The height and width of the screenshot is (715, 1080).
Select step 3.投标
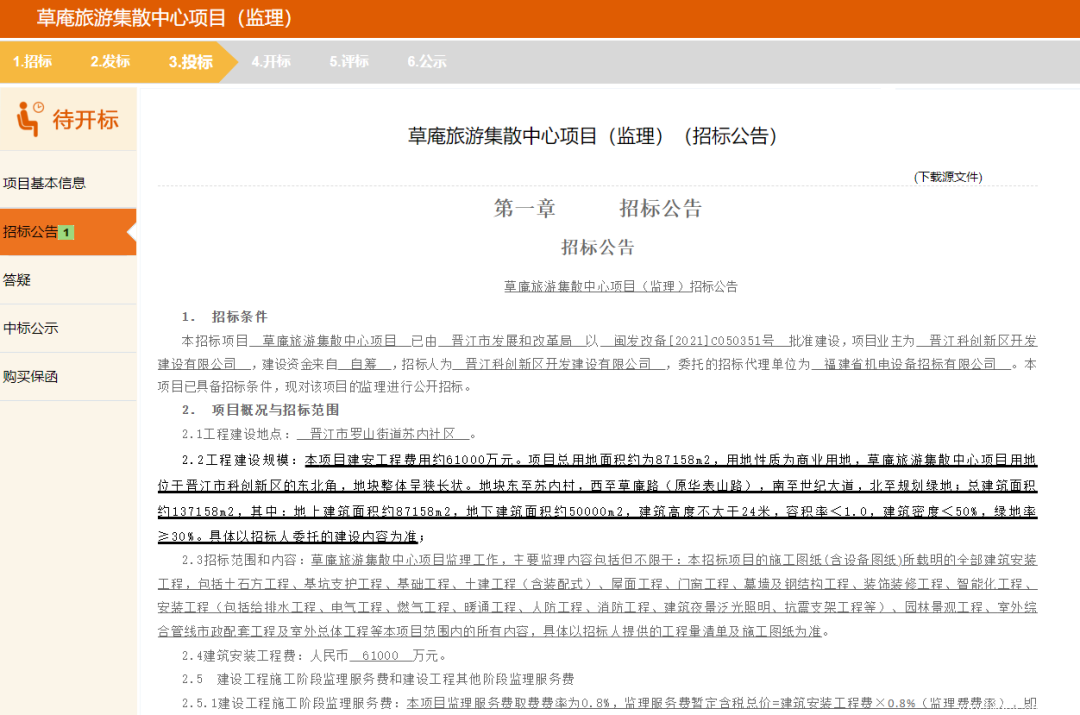tap(191, 62)
